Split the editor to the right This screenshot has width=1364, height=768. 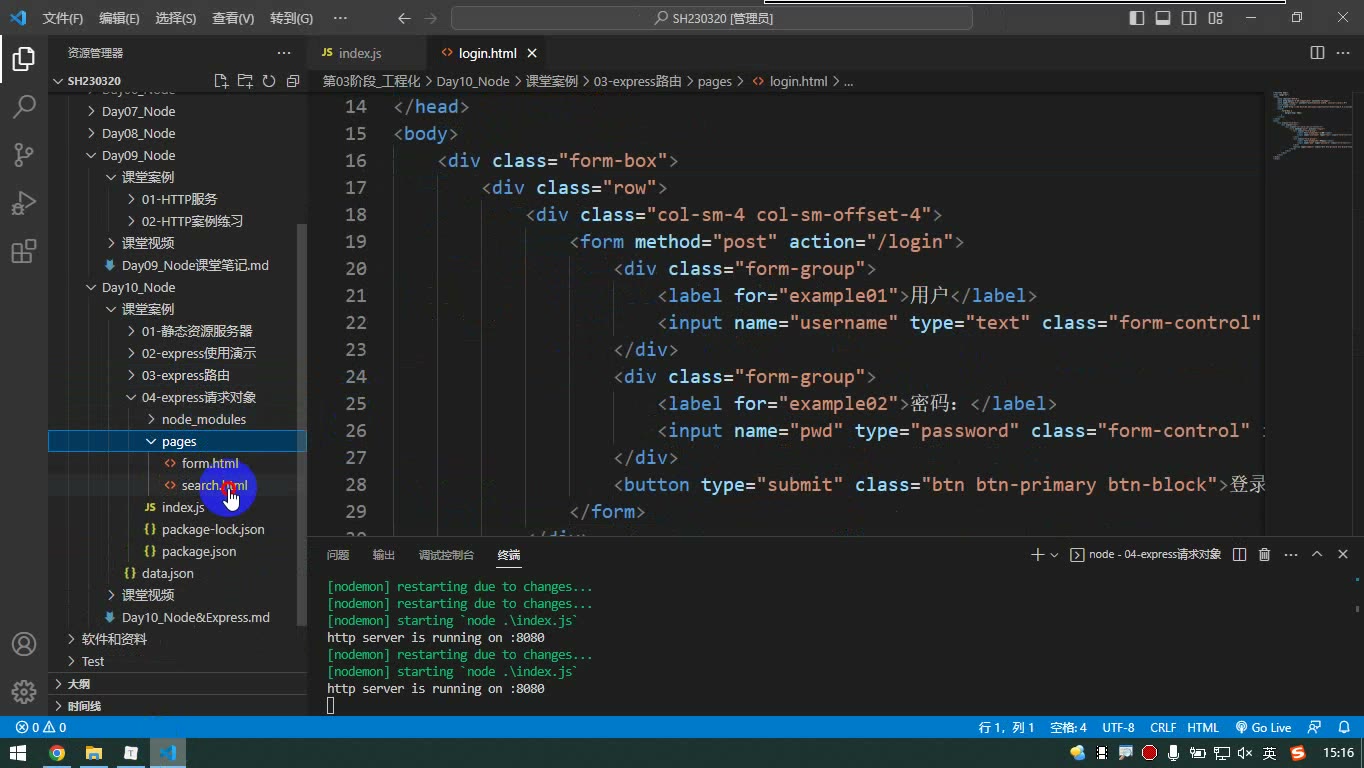(x=1317, y=53)
